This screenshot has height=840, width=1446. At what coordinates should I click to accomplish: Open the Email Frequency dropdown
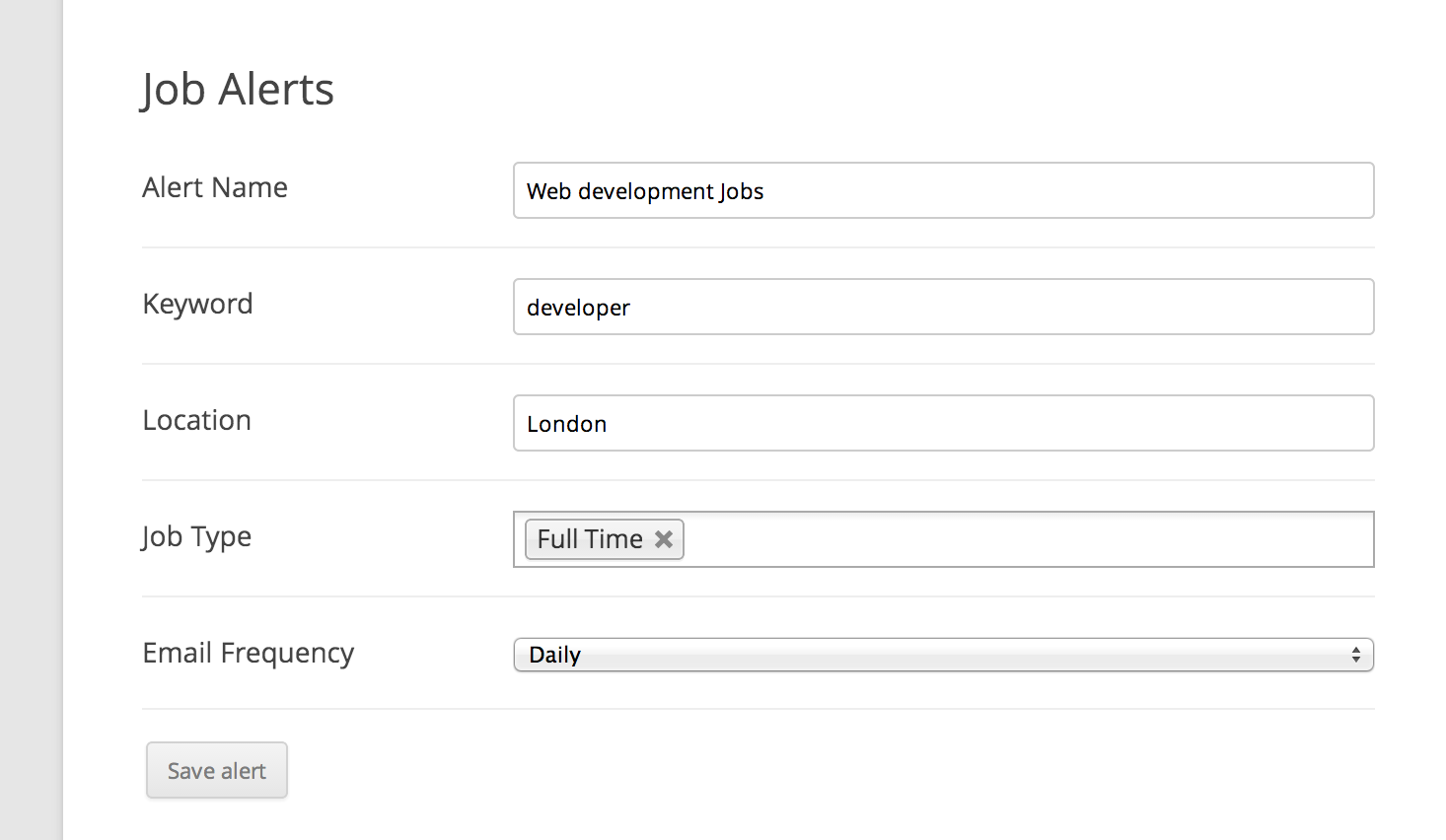click(x=944, y=655)
